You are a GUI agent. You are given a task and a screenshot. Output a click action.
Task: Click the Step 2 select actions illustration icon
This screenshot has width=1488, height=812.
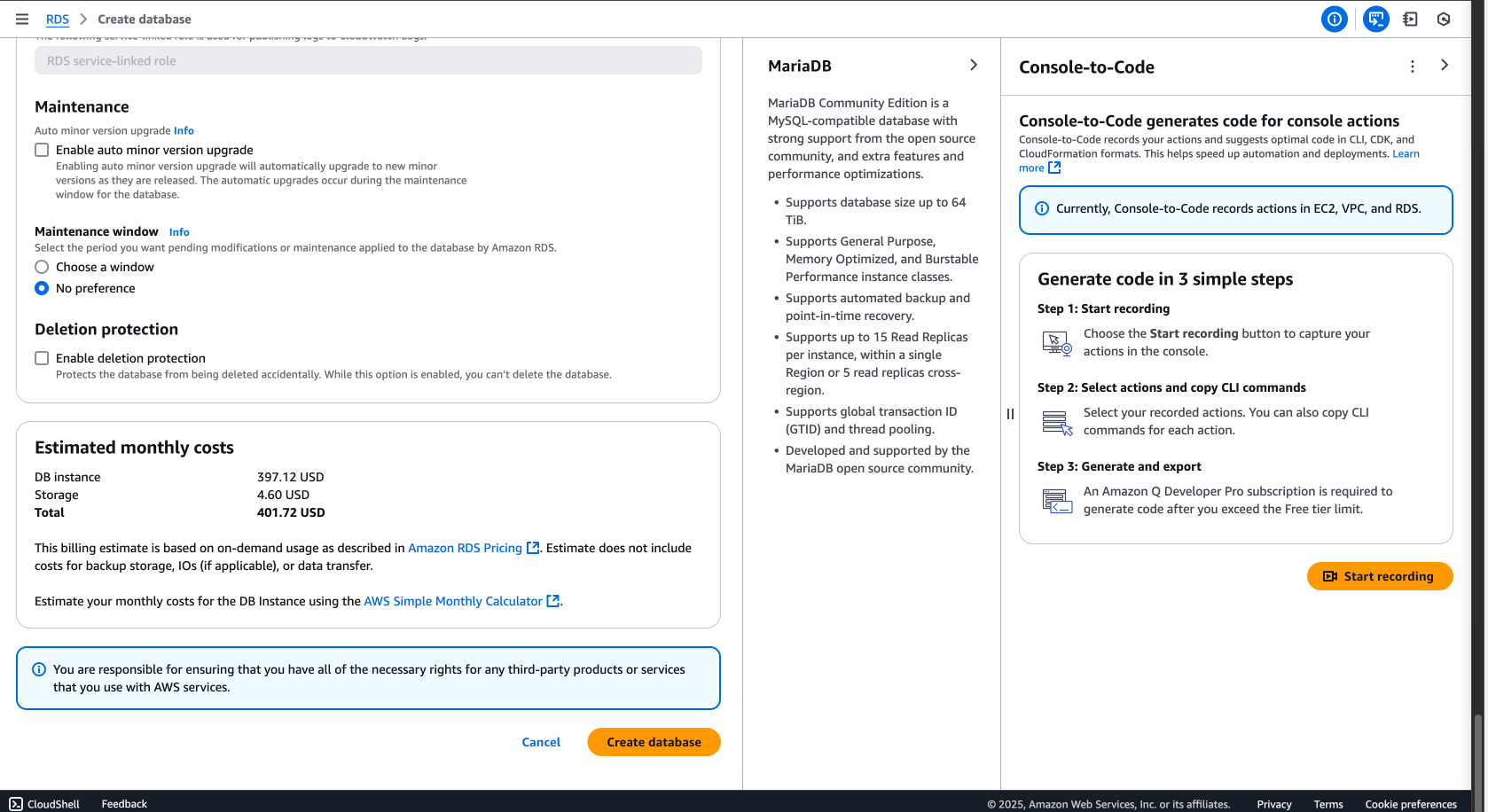1057,423
